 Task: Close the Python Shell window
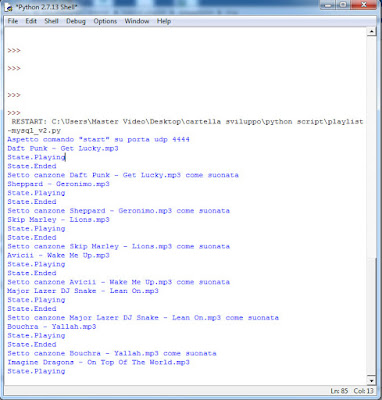[x=363, y=5]
